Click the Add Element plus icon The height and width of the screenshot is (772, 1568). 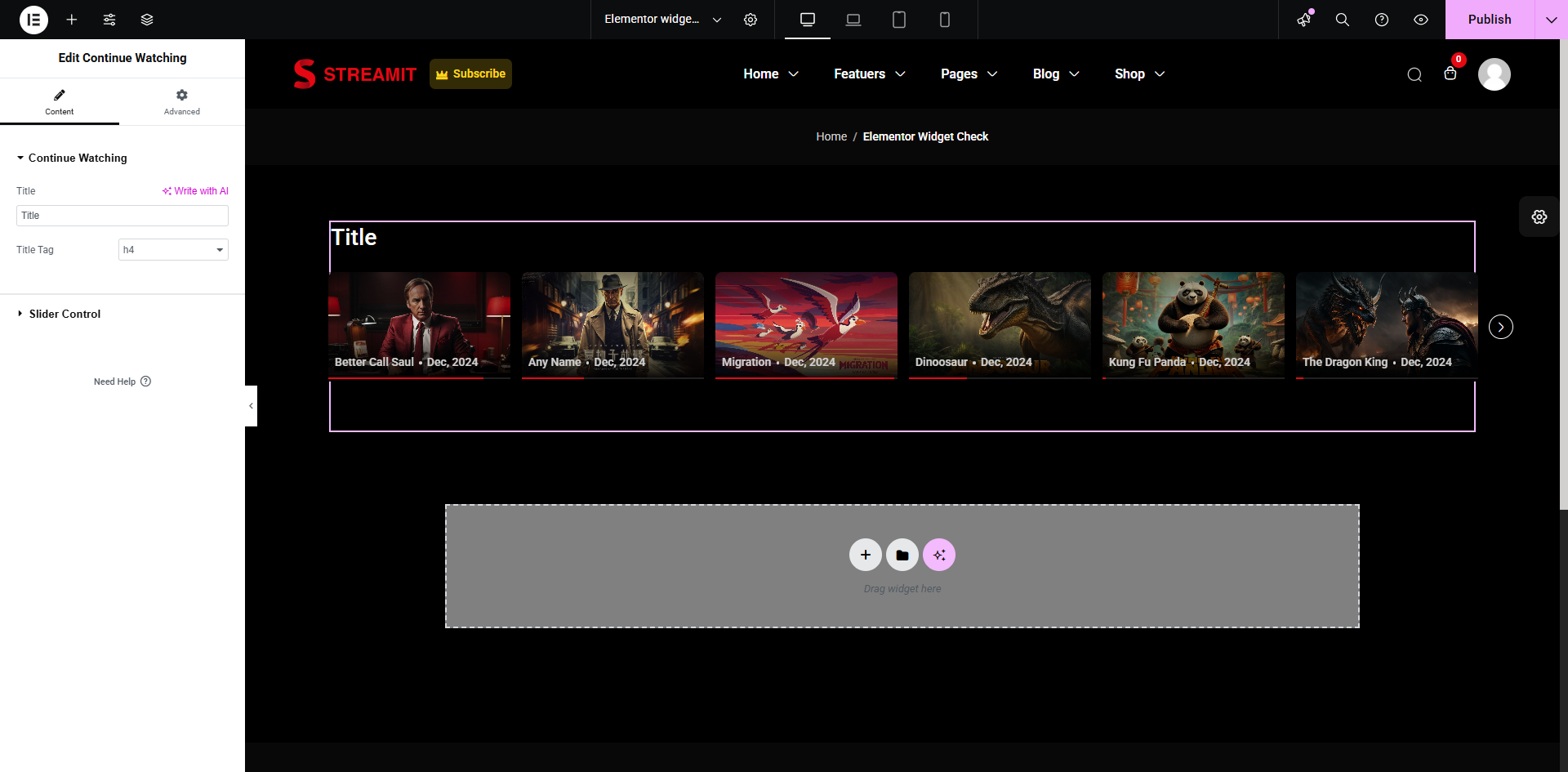tap(72, 20)
